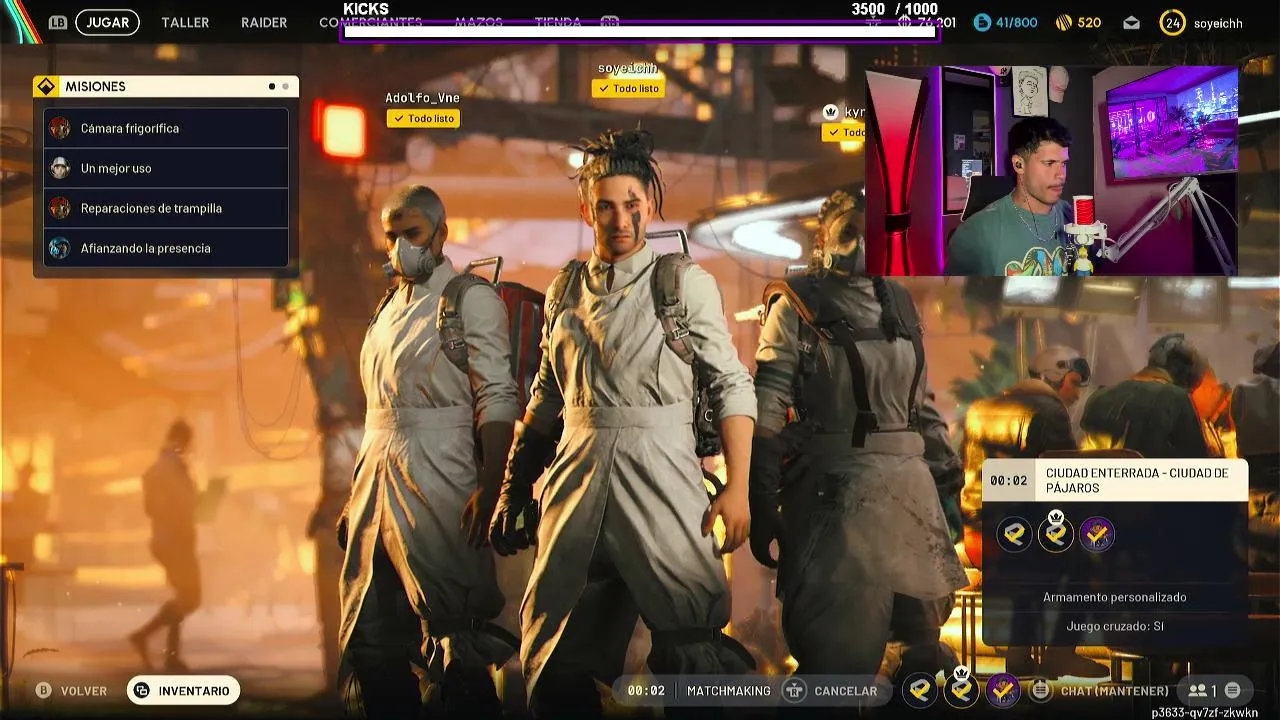
Task: Click the Un mejor uso mission avatar icon
Action: (x=60, y=168)
